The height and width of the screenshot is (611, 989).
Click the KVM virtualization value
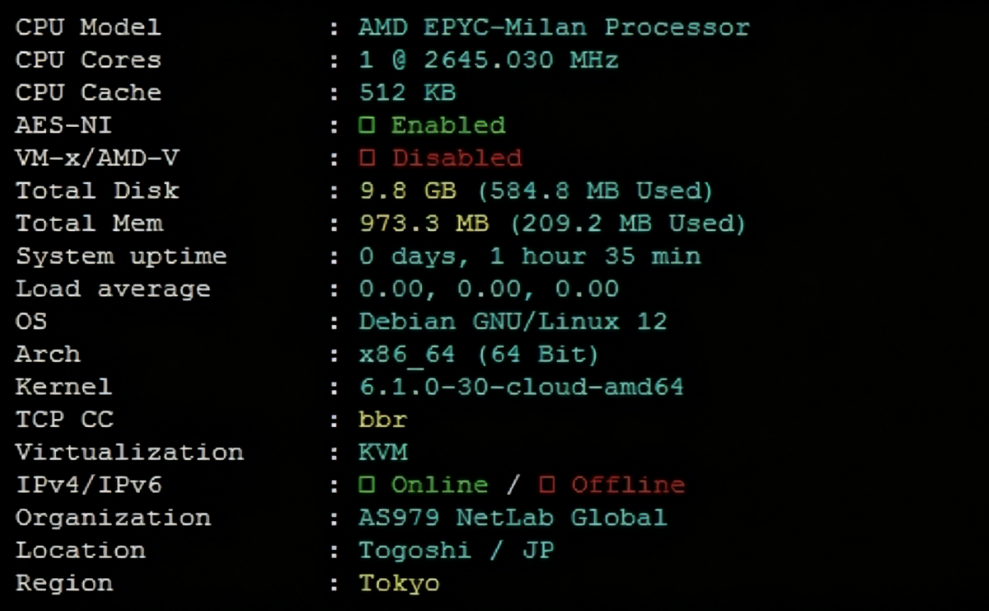383,452
